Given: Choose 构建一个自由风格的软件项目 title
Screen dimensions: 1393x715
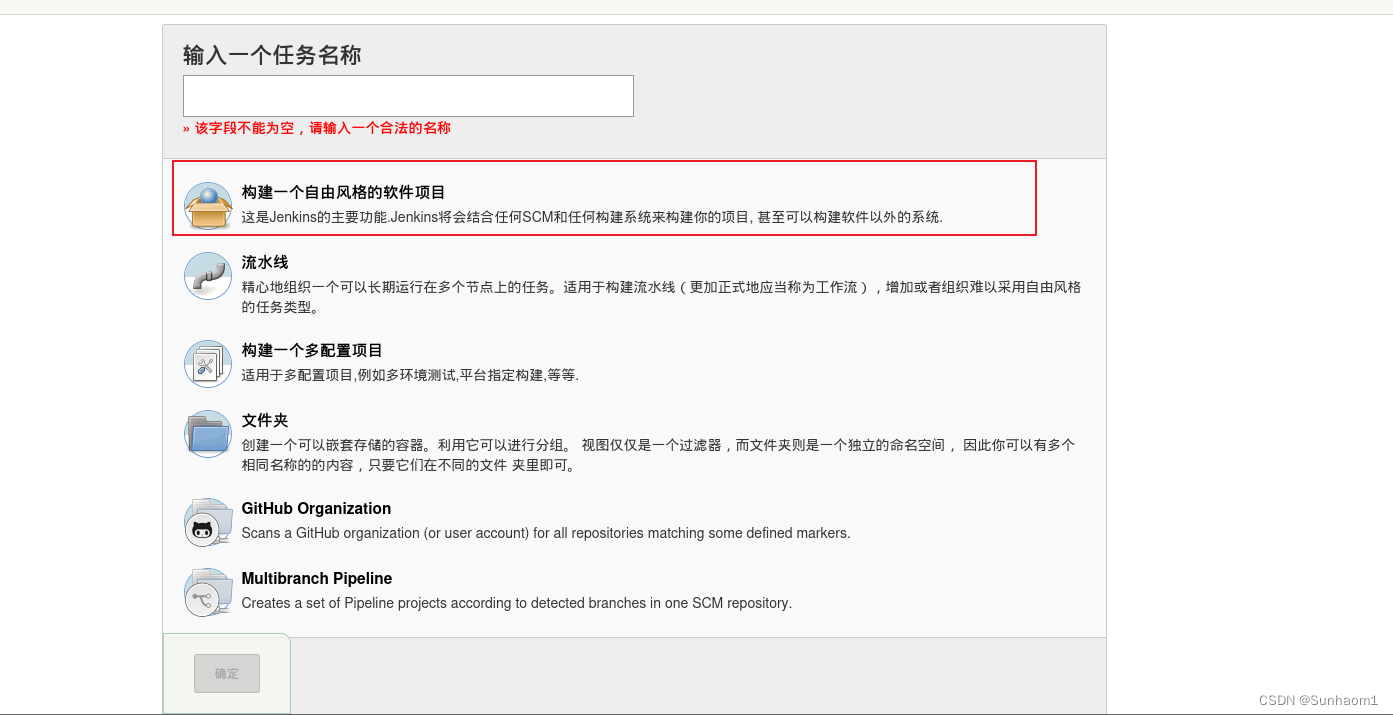Looking at the screenshot, I should (x=344, y=192).
